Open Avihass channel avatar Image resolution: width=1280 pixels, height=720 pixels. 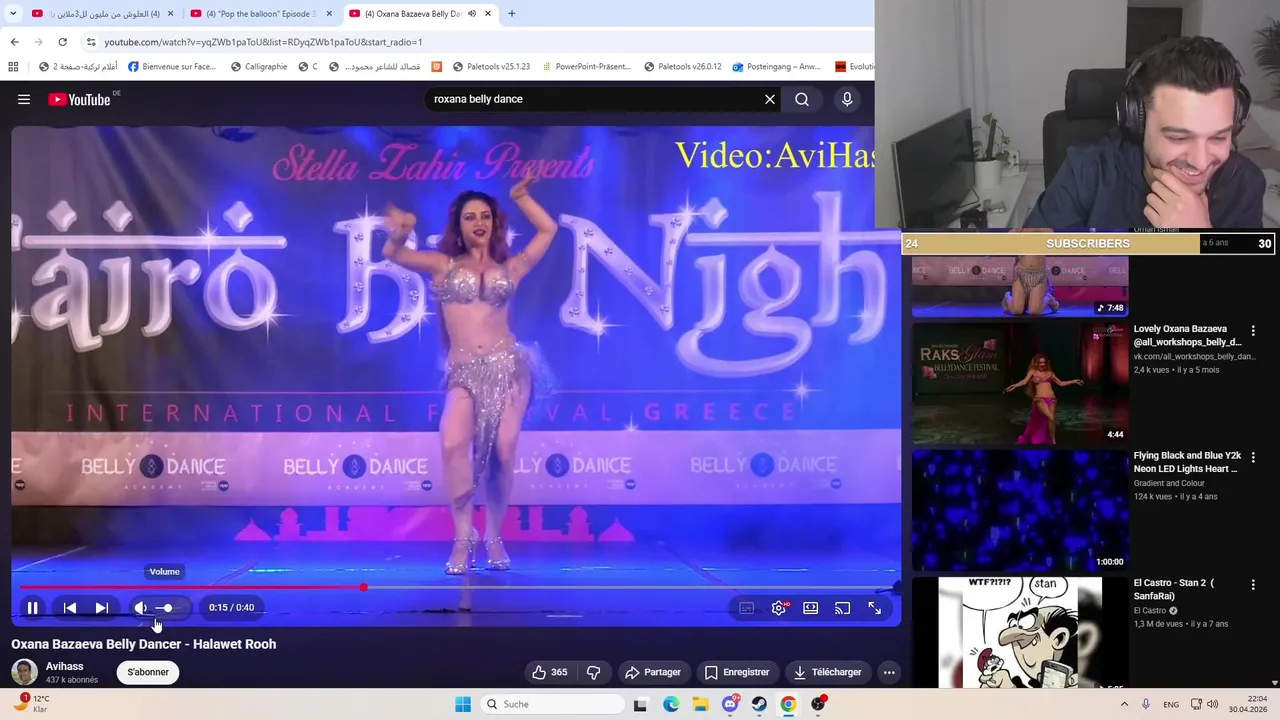(24, 672)
